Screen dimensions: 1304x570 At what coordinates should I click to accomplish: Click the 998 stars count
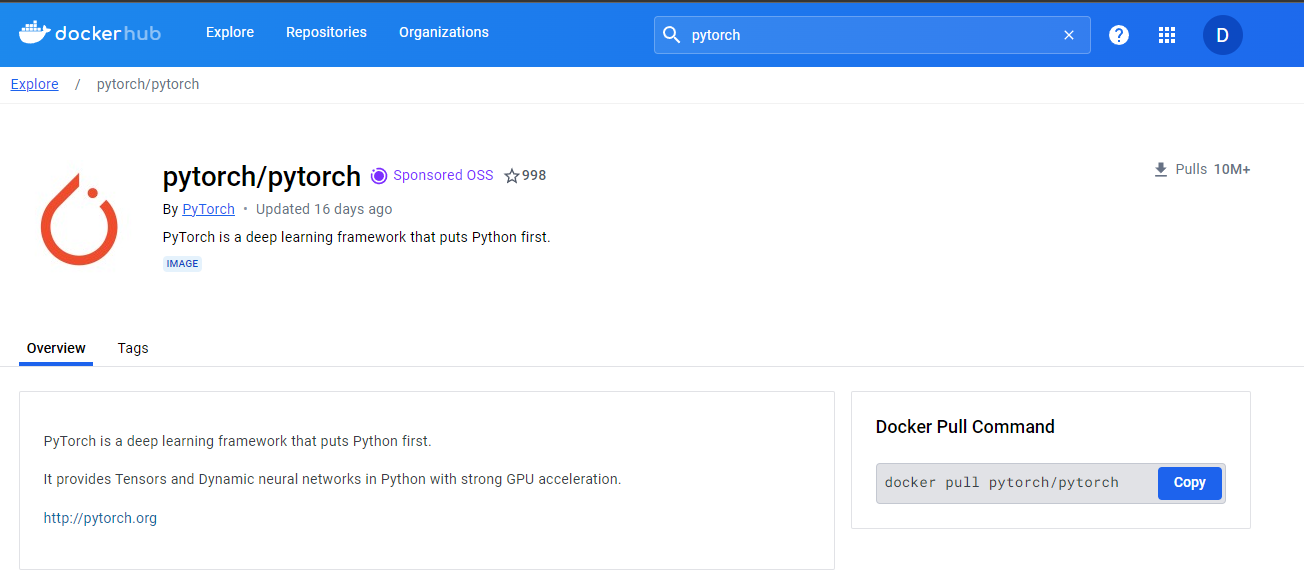(x=534, y=176)
